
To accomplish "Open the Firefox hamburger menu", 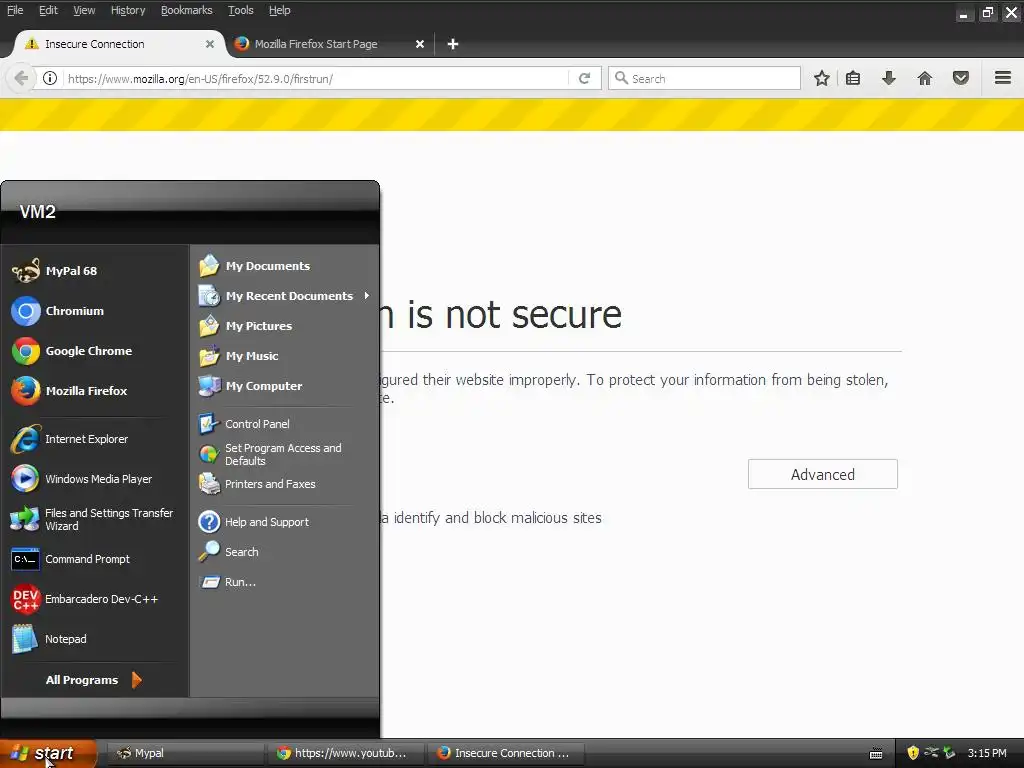I will click(x=1003, y=78).
